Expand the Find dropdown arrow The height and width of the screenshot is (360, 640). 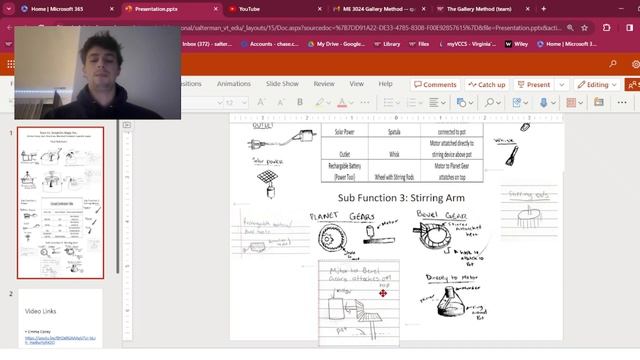click(x=498, y=103)
